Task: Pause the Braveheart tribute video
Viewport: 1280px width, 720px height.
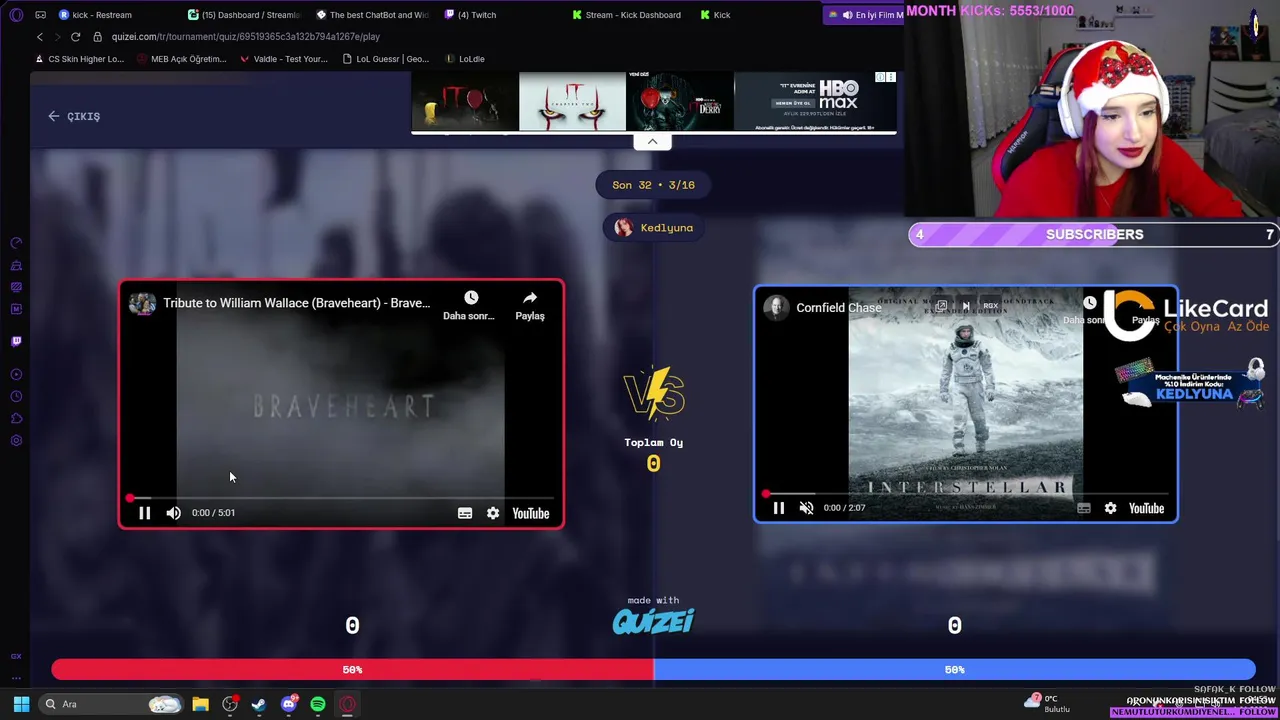Action: (144, 513)
